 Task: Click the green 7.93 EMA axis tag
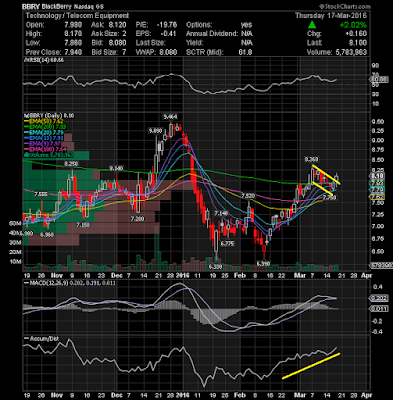click(x=377, y=183)
